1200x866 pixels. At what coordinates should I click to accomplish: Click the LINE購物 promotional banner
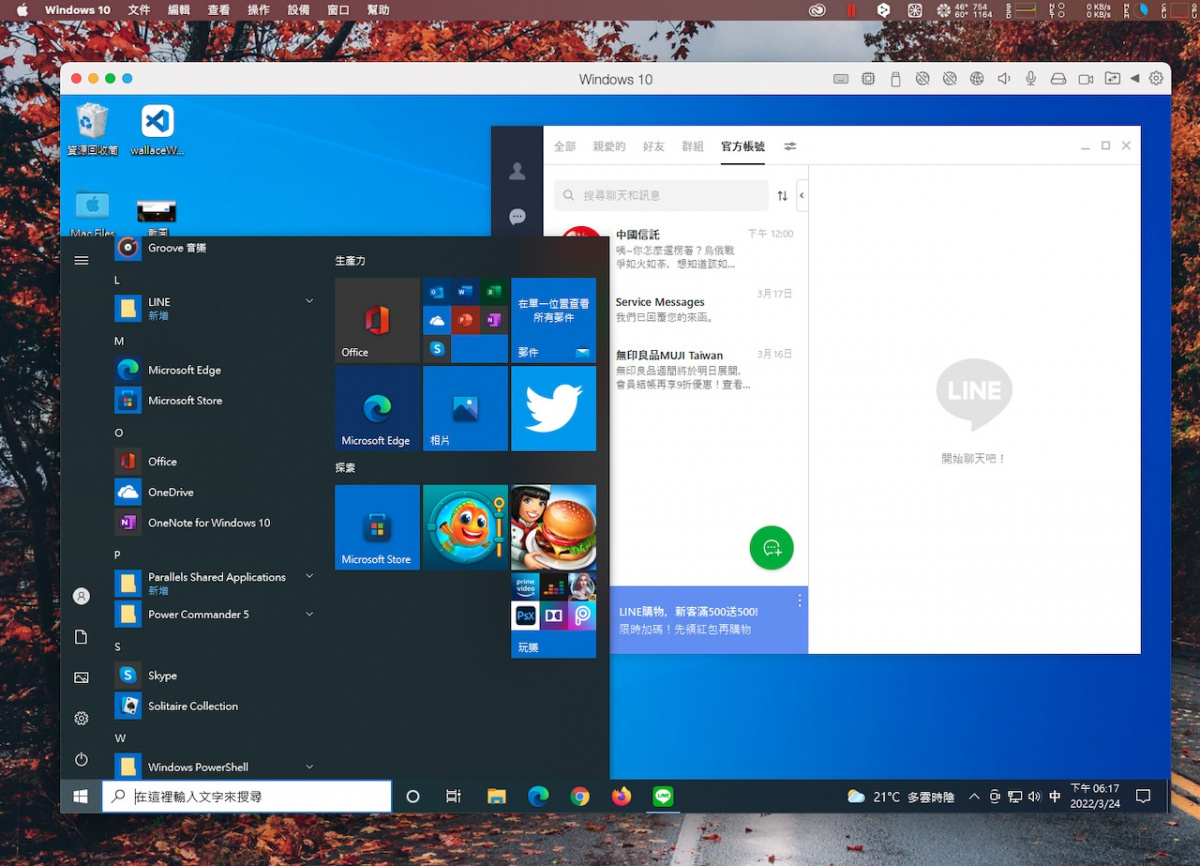pyautogui.click(x=708, y=620)
